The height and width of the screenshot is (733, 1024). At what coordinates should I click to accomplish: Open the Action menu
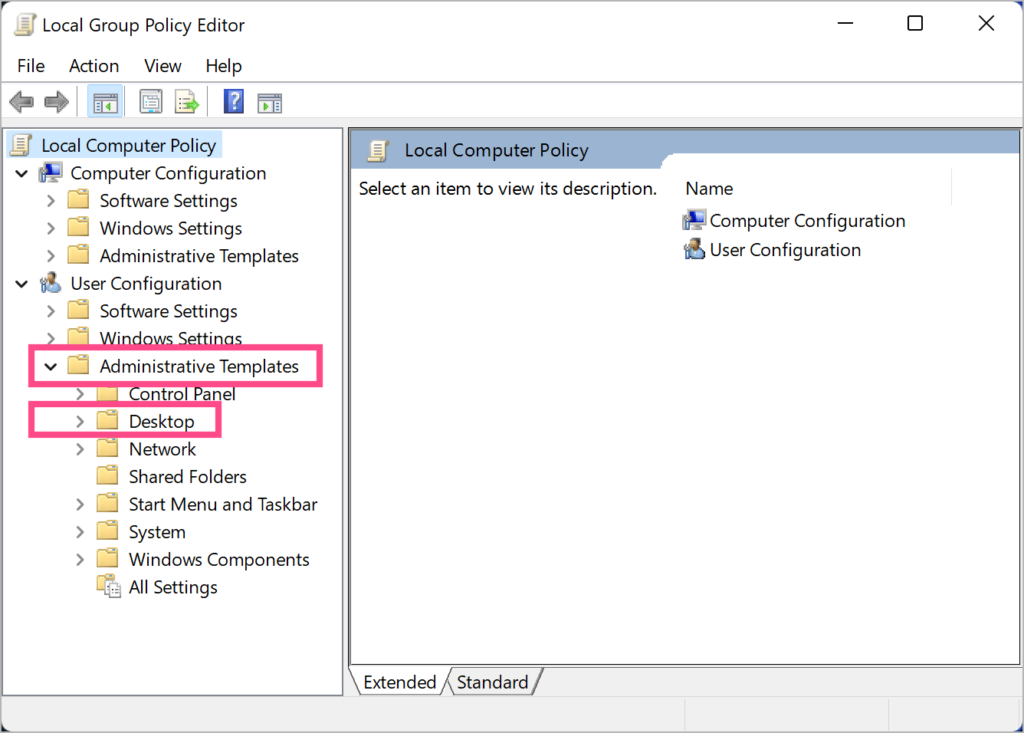tap(94, 66)
